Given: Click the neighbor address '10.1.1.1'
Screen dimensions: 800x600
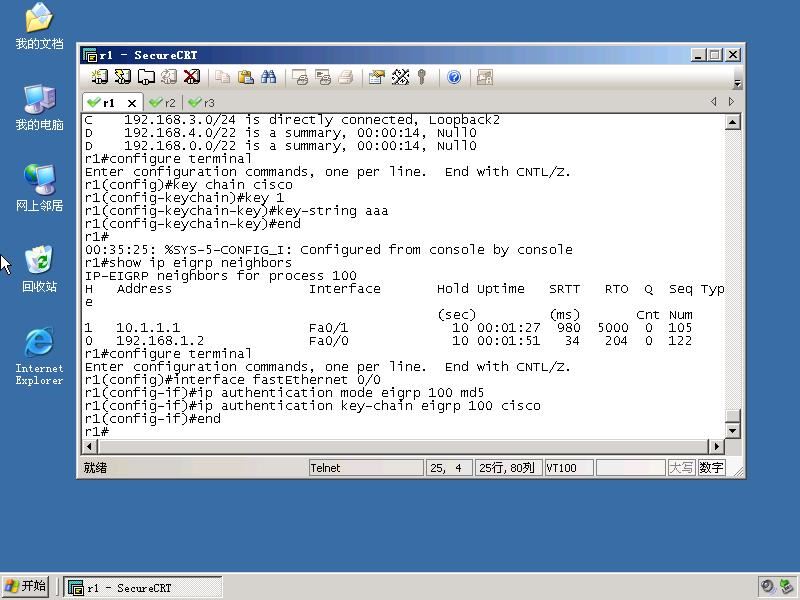Looking at the screenshot, I should pos(147,328).
